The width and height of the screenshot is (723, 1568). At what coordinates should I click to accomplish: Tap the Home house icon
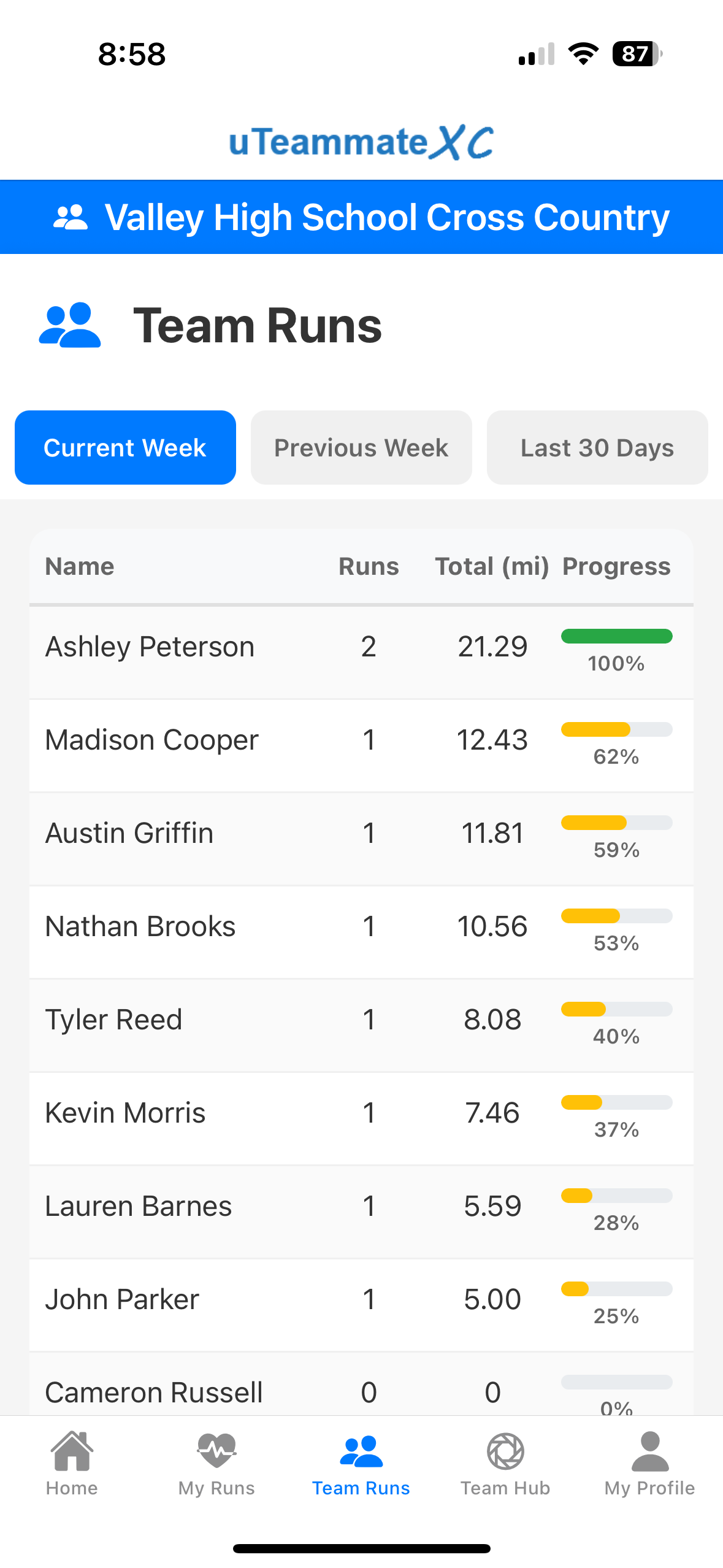[x=72, y=1451]
